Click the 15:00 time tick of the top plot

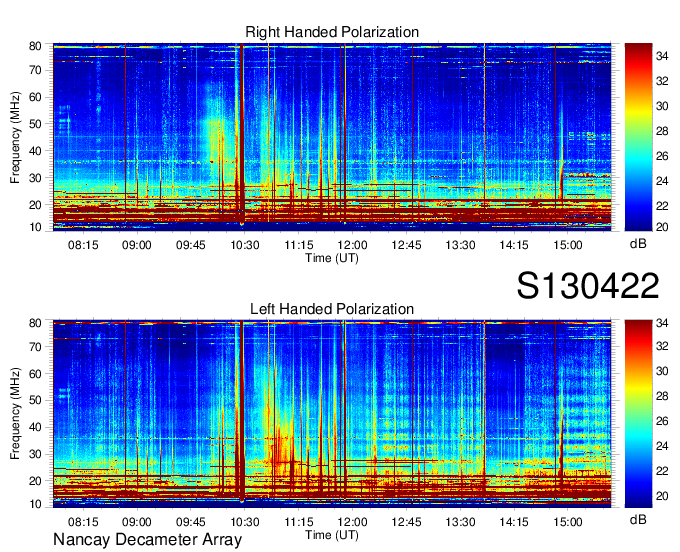coord(568,245)
